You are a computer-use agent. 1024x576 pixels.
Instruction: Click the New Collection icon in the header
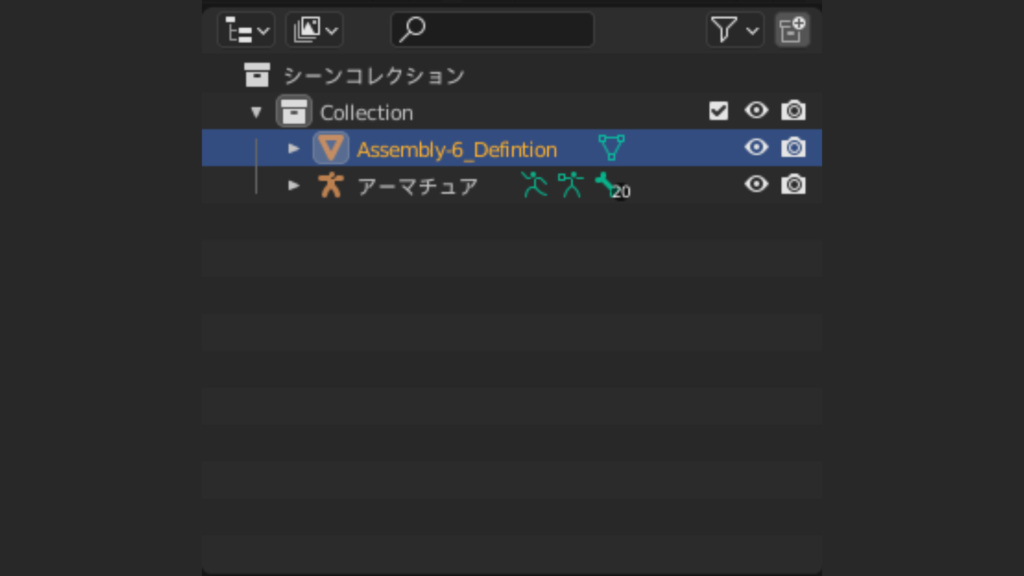pos(792,30)
